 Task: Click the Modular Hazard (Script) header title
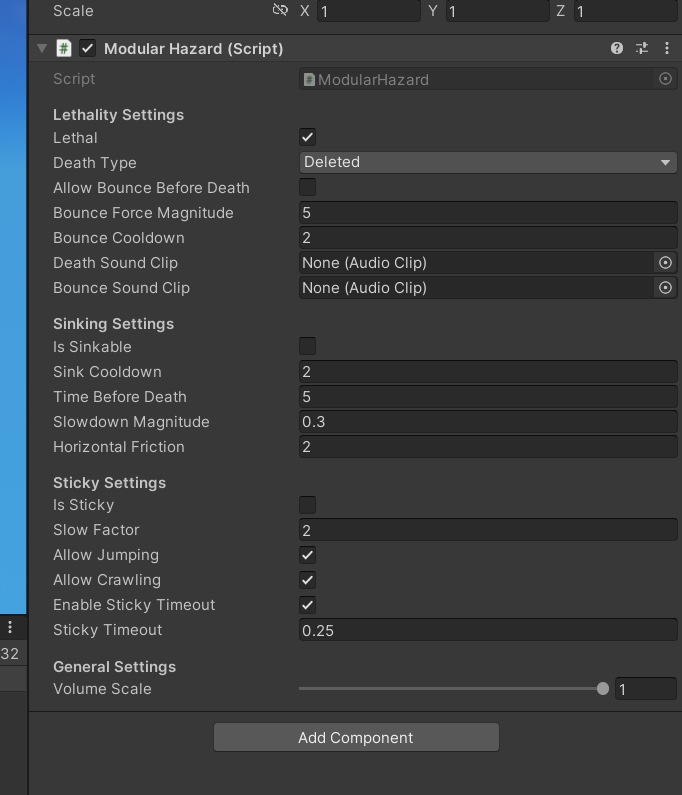click(193, 49)
